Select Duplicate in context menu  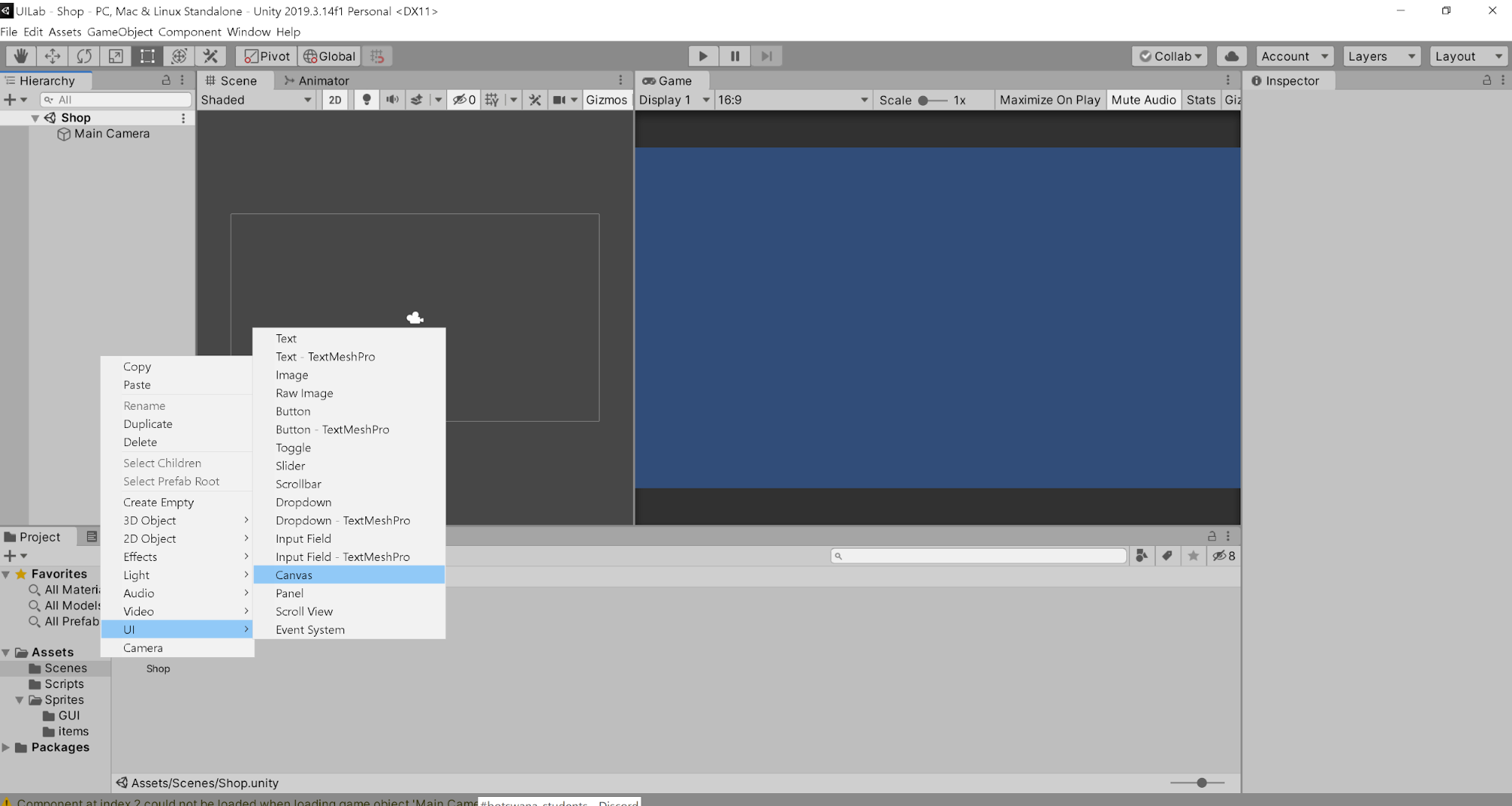pyautogui.click(x=177, y=424)
